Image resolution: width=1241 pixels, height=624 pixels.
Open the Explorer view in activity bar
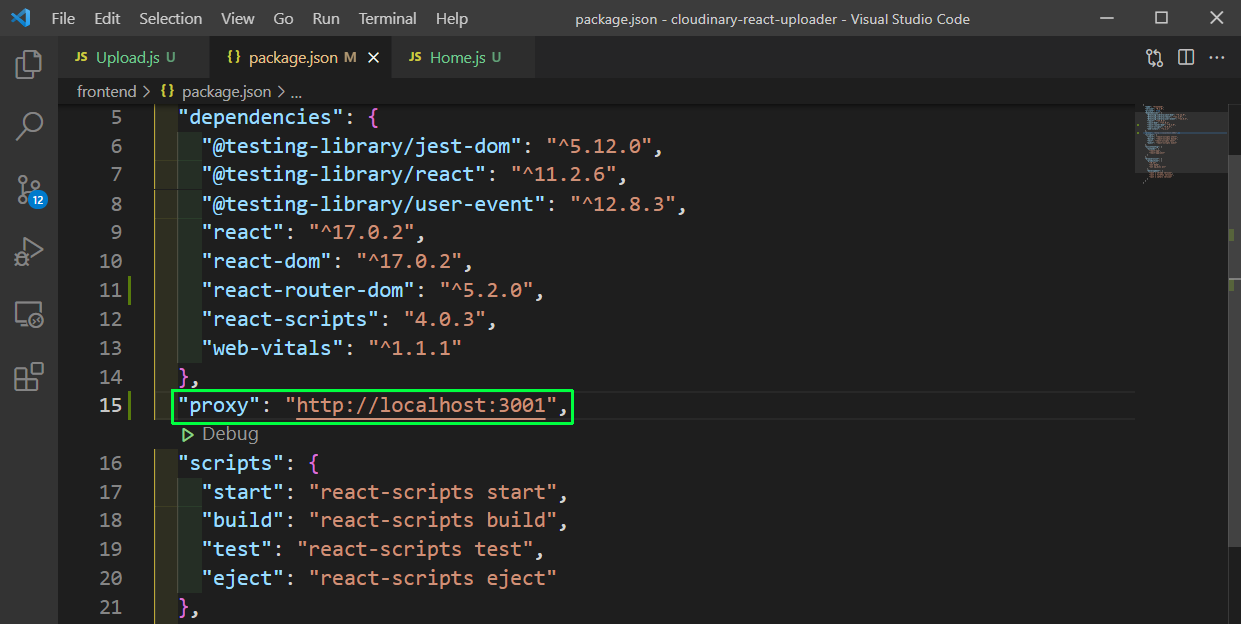pos(29,65)
